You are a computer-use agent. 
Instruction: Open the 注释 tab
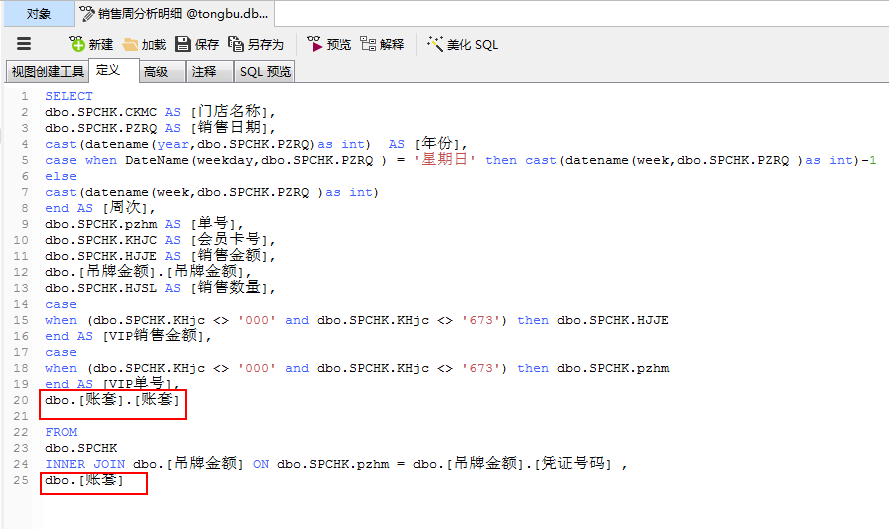209,71
